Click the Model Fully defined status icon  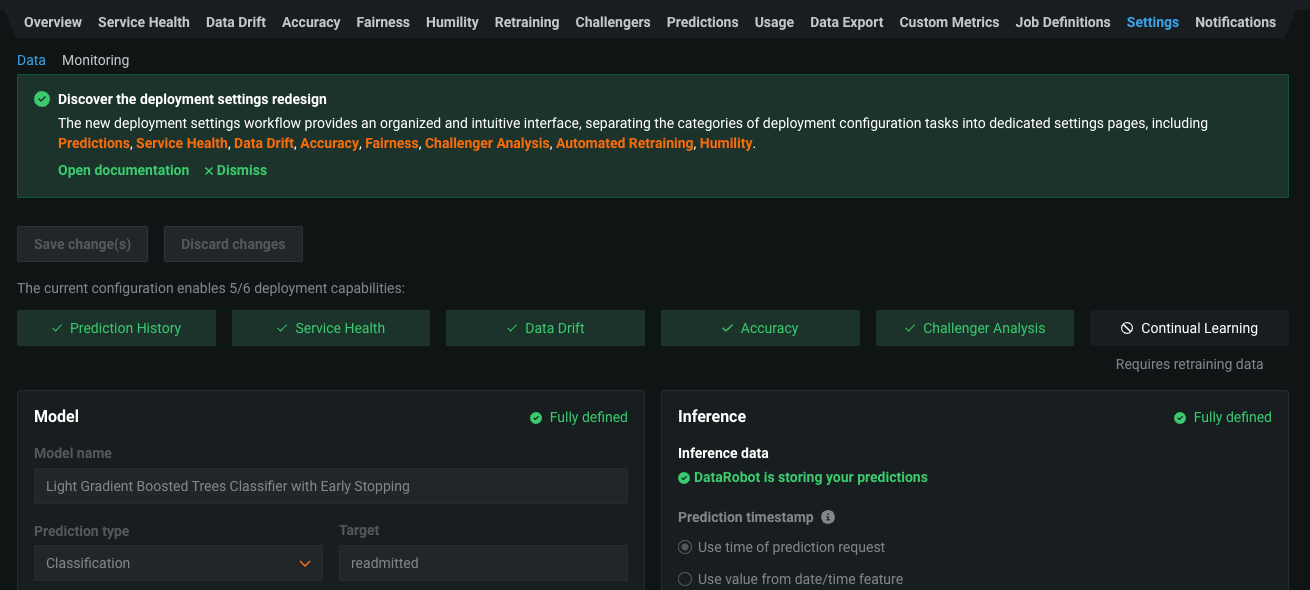[536, 417]
